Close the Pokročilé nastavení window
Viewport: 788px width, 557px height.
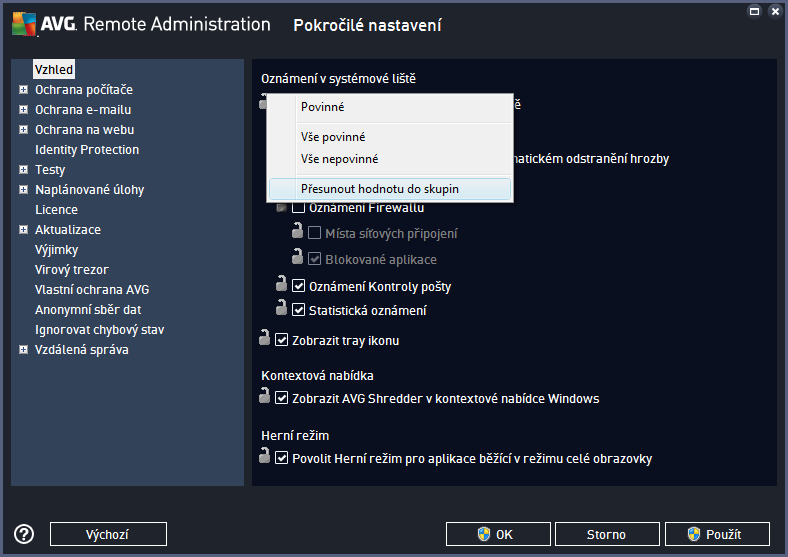click(775, 12)
